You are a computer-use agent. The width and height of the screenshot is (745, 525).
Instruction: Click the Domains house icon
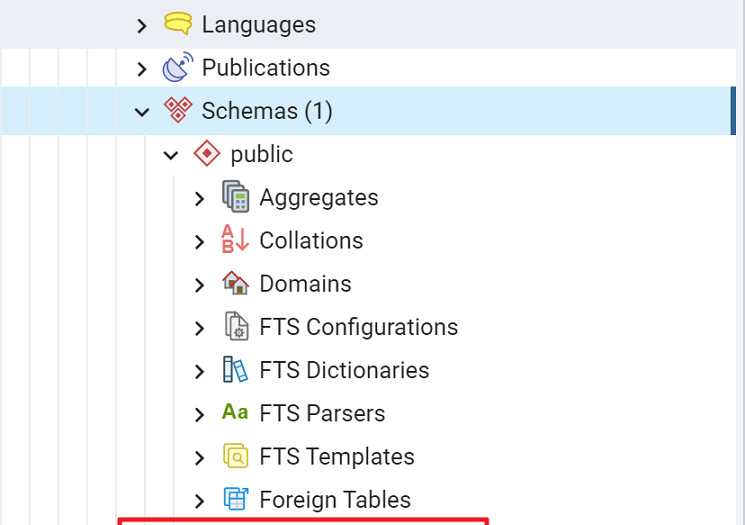[x=236, y=283]
